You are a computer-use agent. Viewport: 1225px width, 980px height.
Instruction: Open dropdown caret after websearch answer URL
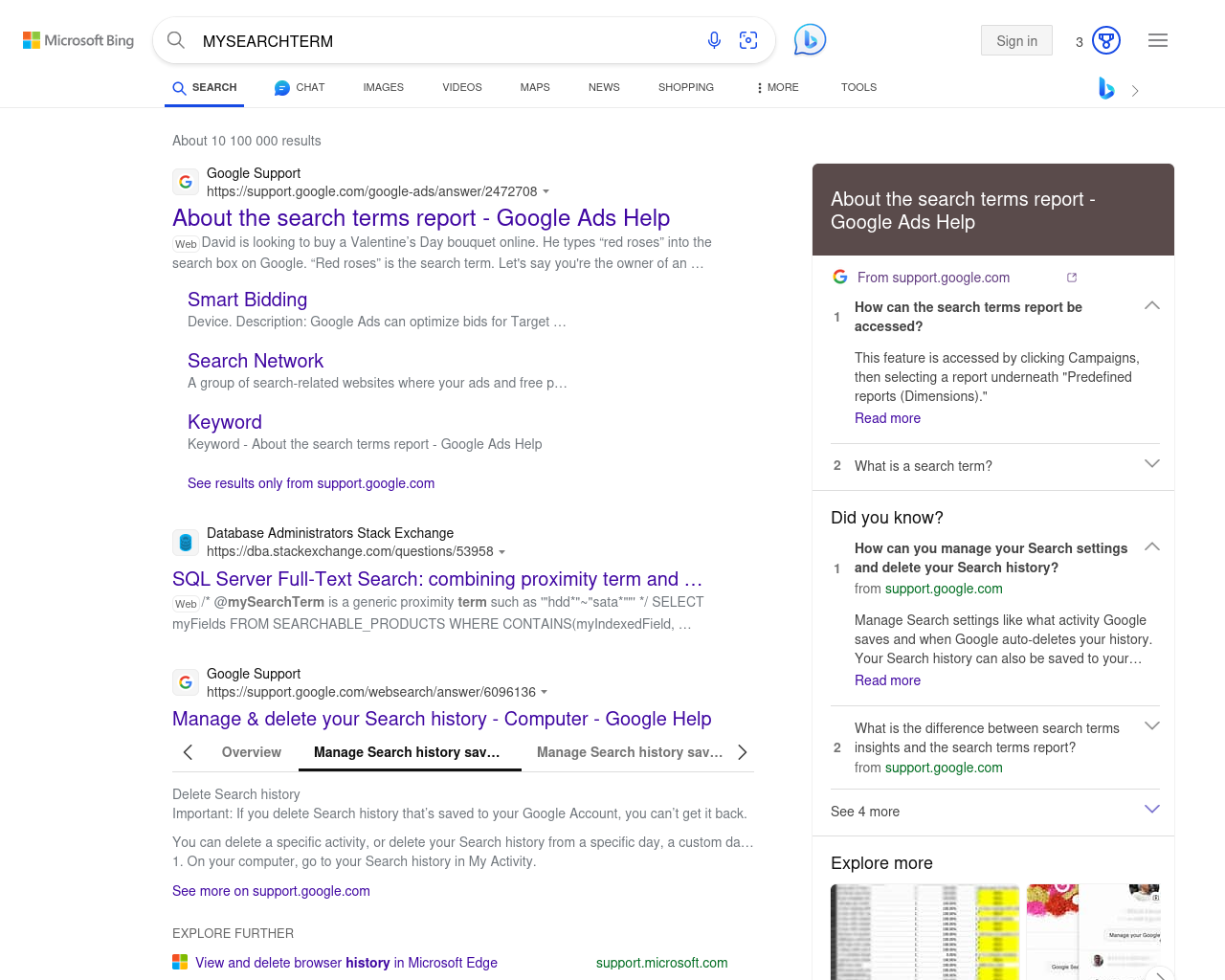544,692
